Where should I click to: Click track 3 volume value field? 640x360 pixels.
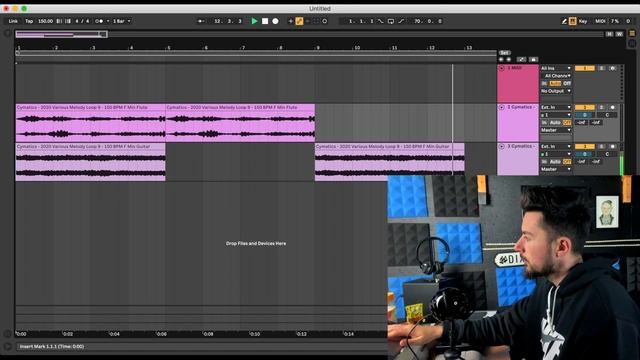point(584,154)
